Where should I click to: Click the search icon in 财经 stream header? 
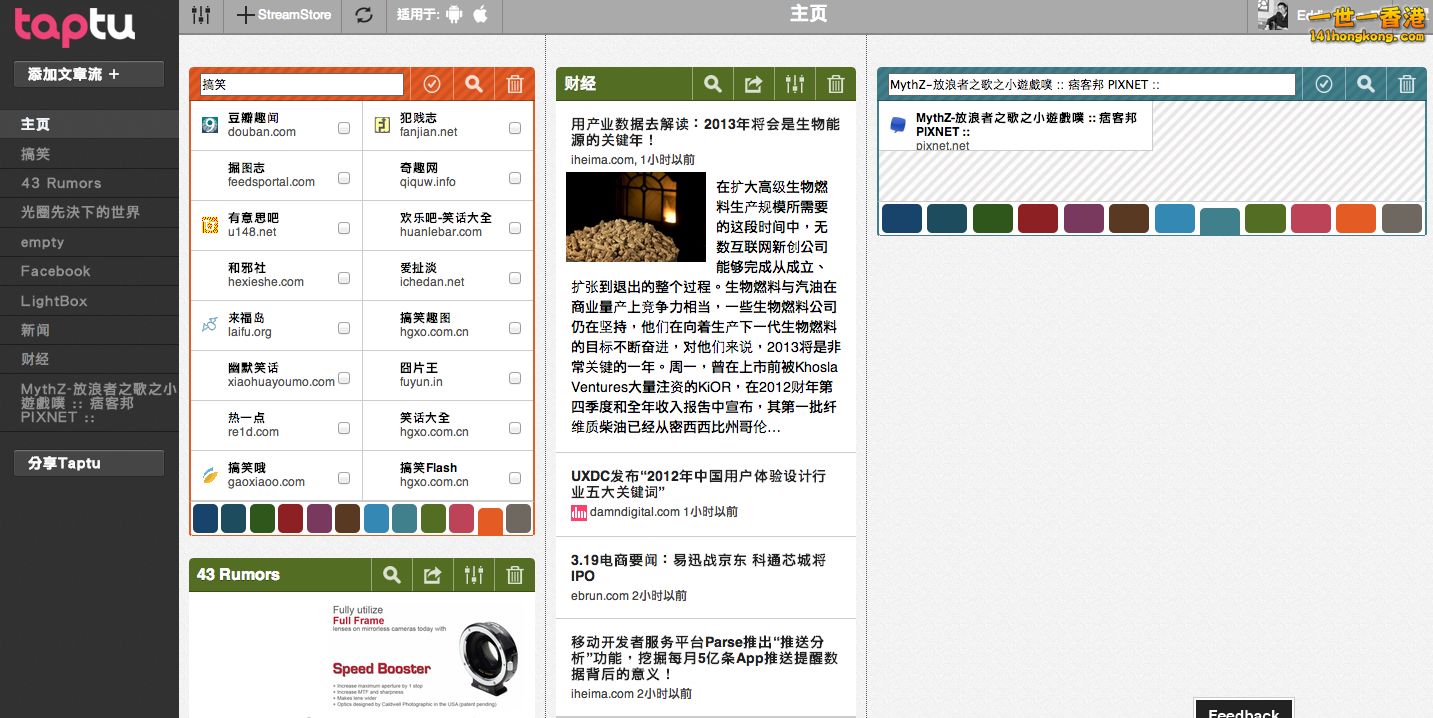tap(713, 85)
